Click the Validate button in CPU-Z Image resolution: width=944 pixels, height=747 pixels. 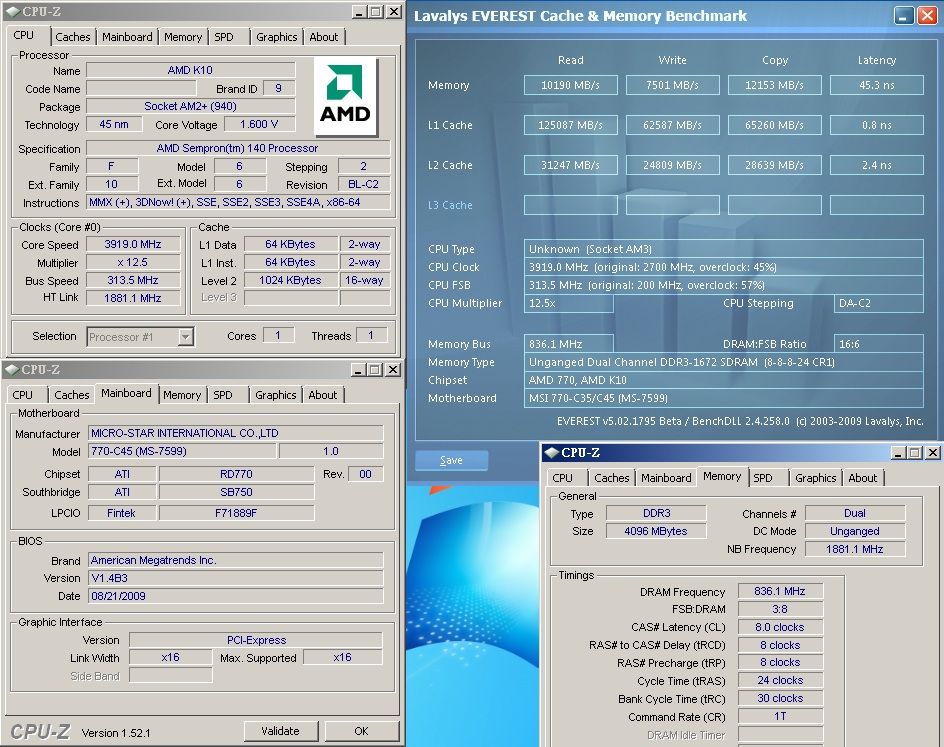280,731
